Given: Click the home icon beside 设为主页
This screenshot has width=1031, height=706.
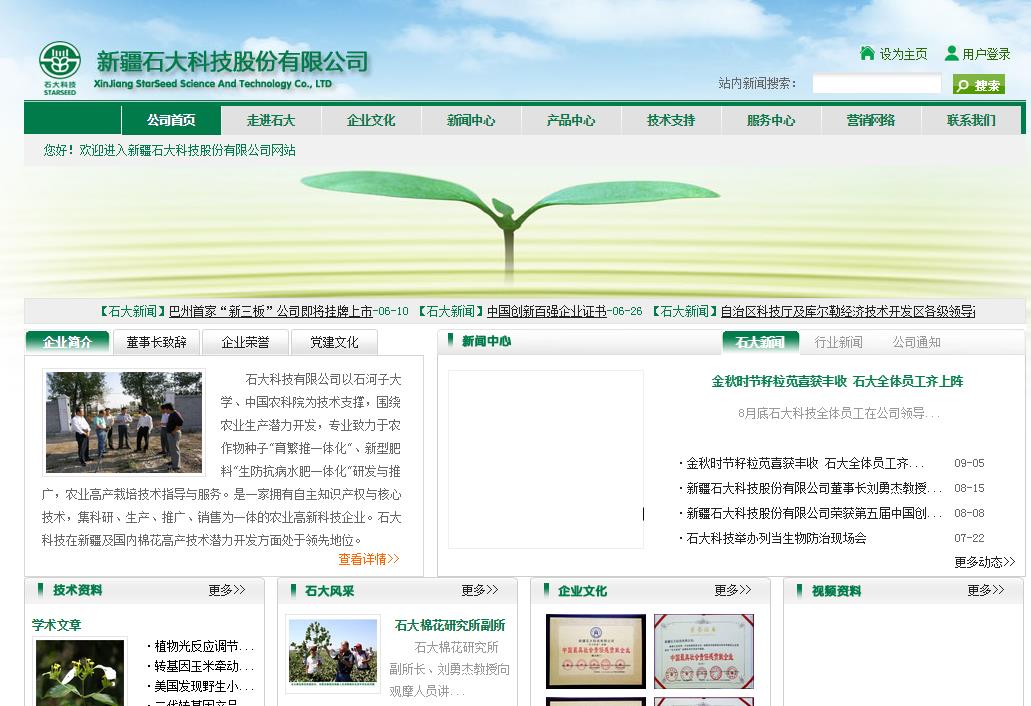Looking at the screenshot, I should point(867,53).
